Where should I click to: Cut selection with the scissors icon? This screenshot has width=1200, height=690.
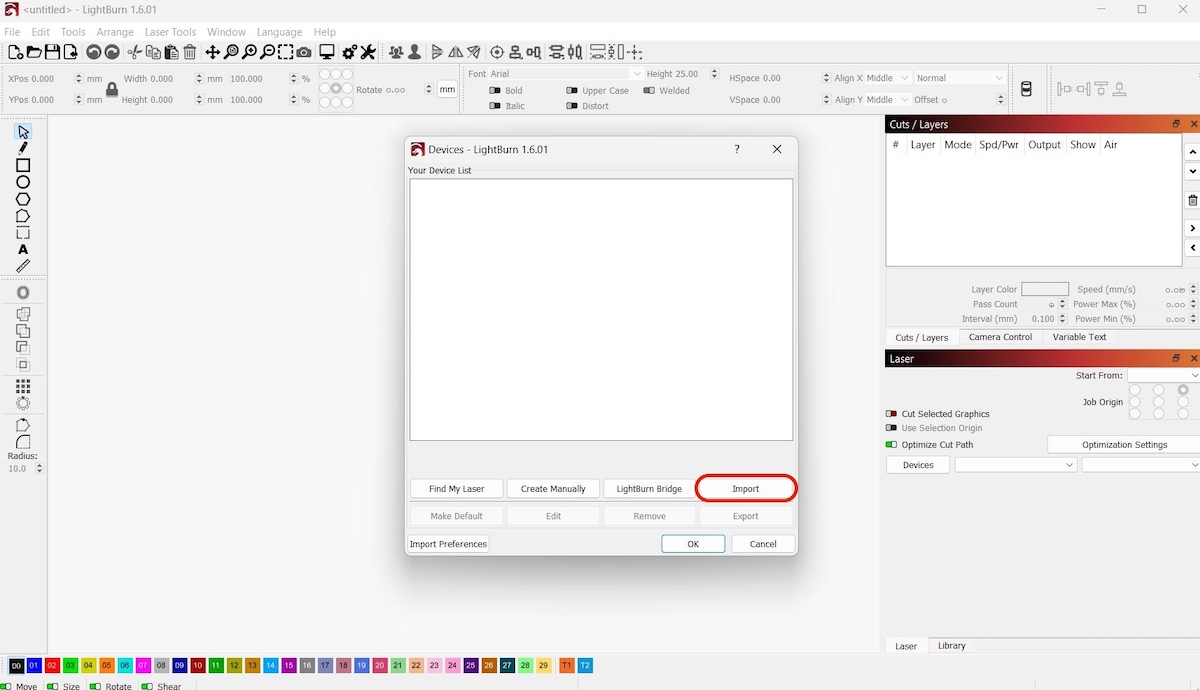click(135, 52)
